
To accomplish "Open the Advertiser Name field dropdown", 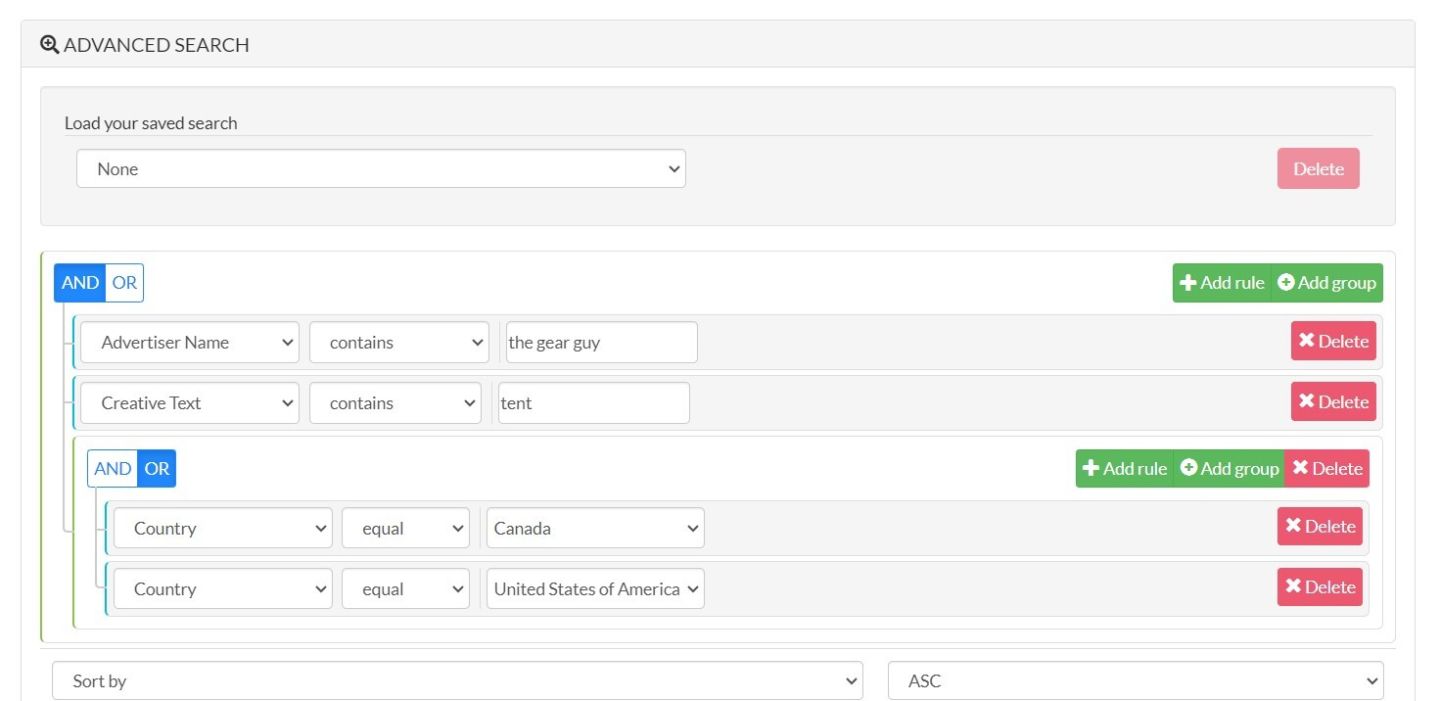I will (189, 342).
